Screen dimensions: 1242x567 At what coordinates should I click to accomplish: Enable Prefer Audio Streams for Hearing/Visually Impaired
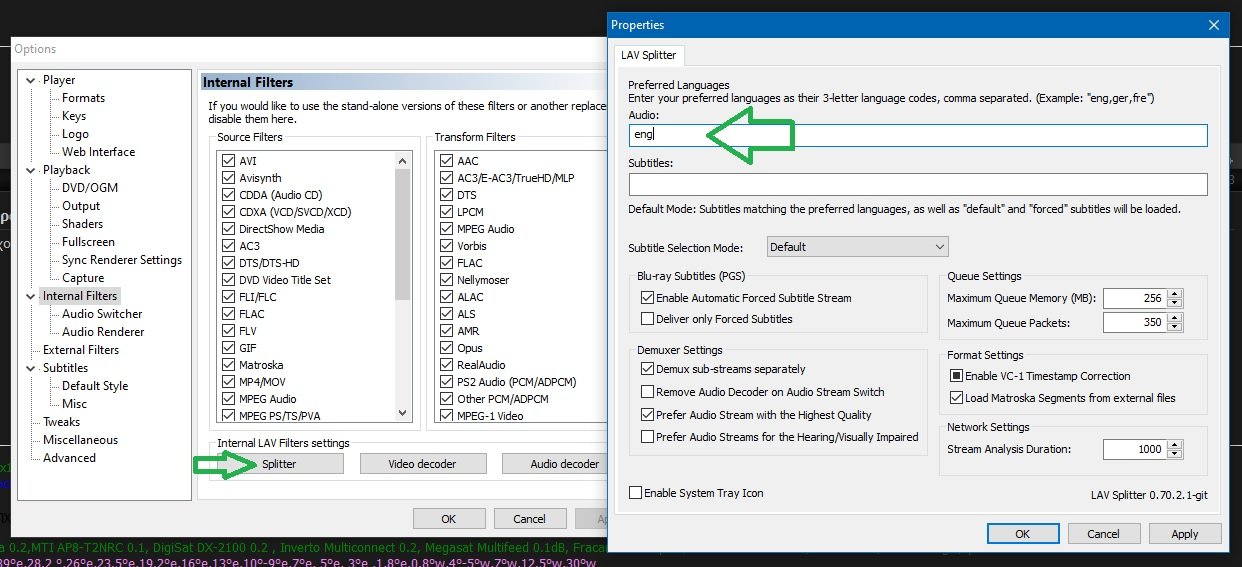[x=780, y=437]
